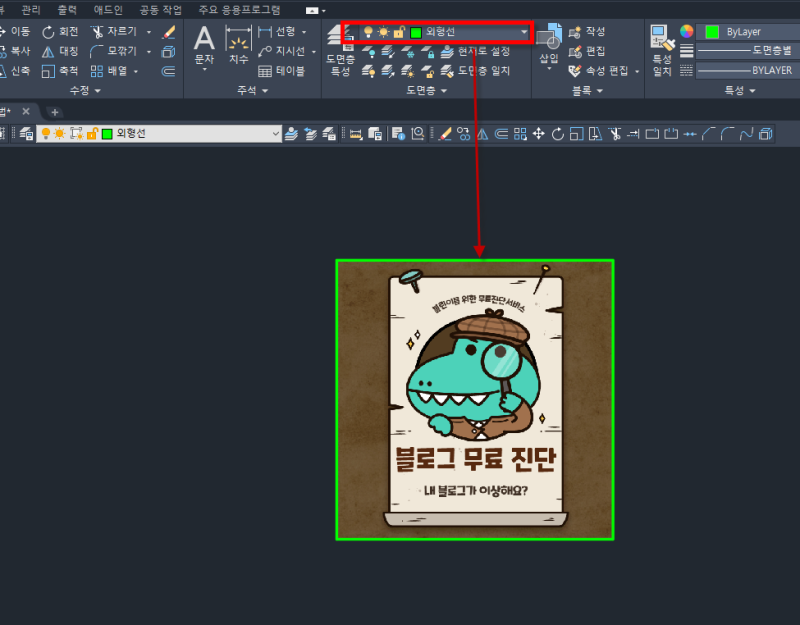Toggle the layer freeze sun icon in ribbon dropdown
Image resolution: width=800 pixels, height=625 pixels.
(384, 32)
